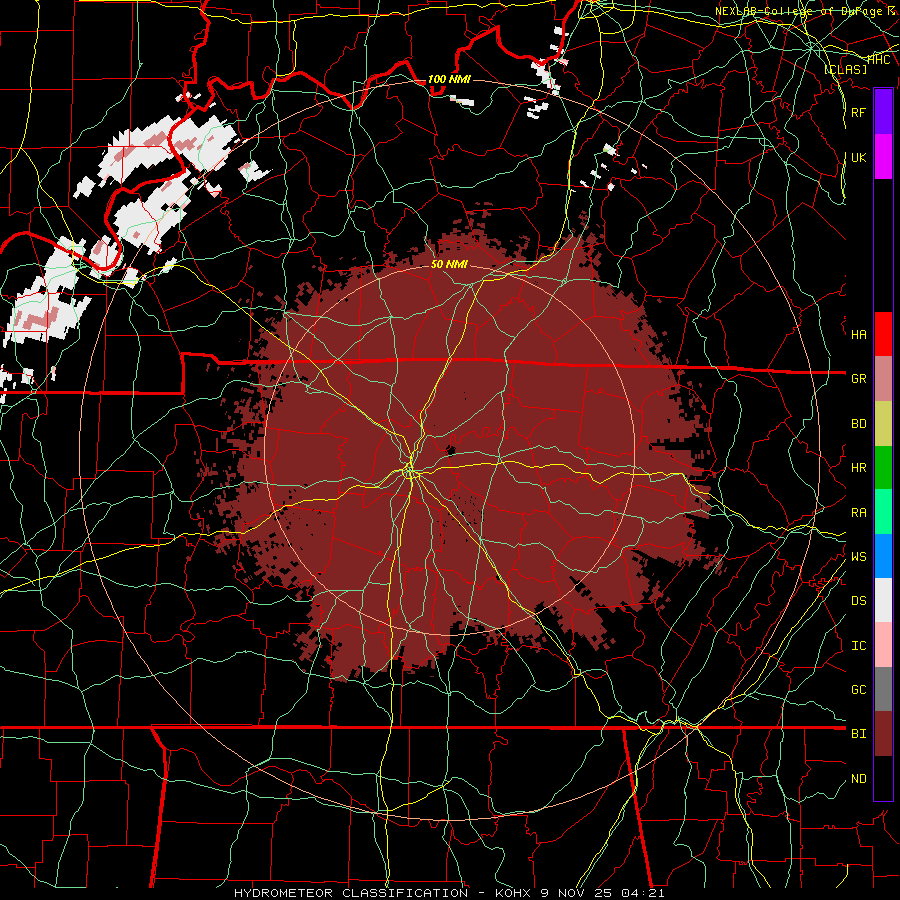Click the RF legend label
Image resolution: width=900 pixels, height=900 pixels.
click(x=858, y=112)
